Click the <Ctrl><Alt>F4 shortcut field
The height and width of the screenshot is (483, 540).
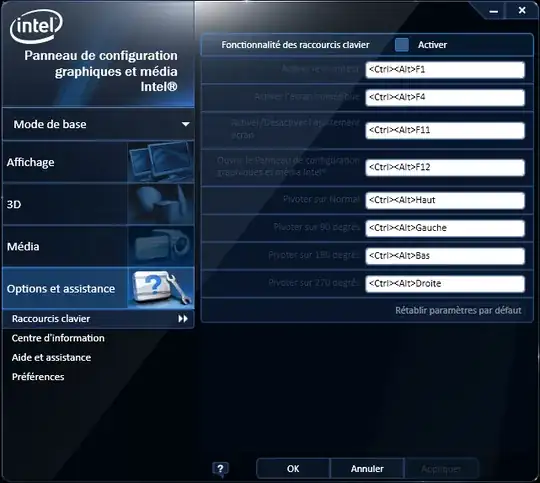[x=445, y=97]
